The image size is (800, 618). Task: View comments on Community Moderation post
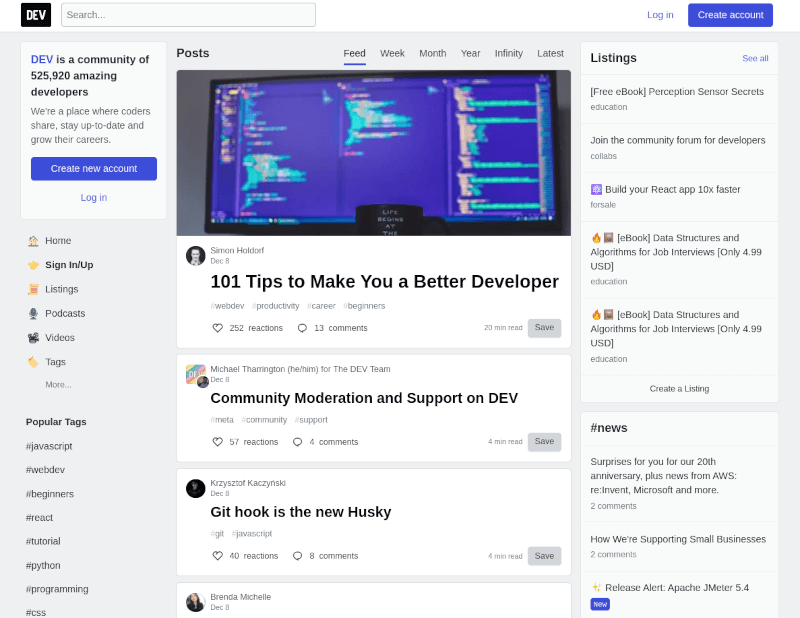click(297, 441)
